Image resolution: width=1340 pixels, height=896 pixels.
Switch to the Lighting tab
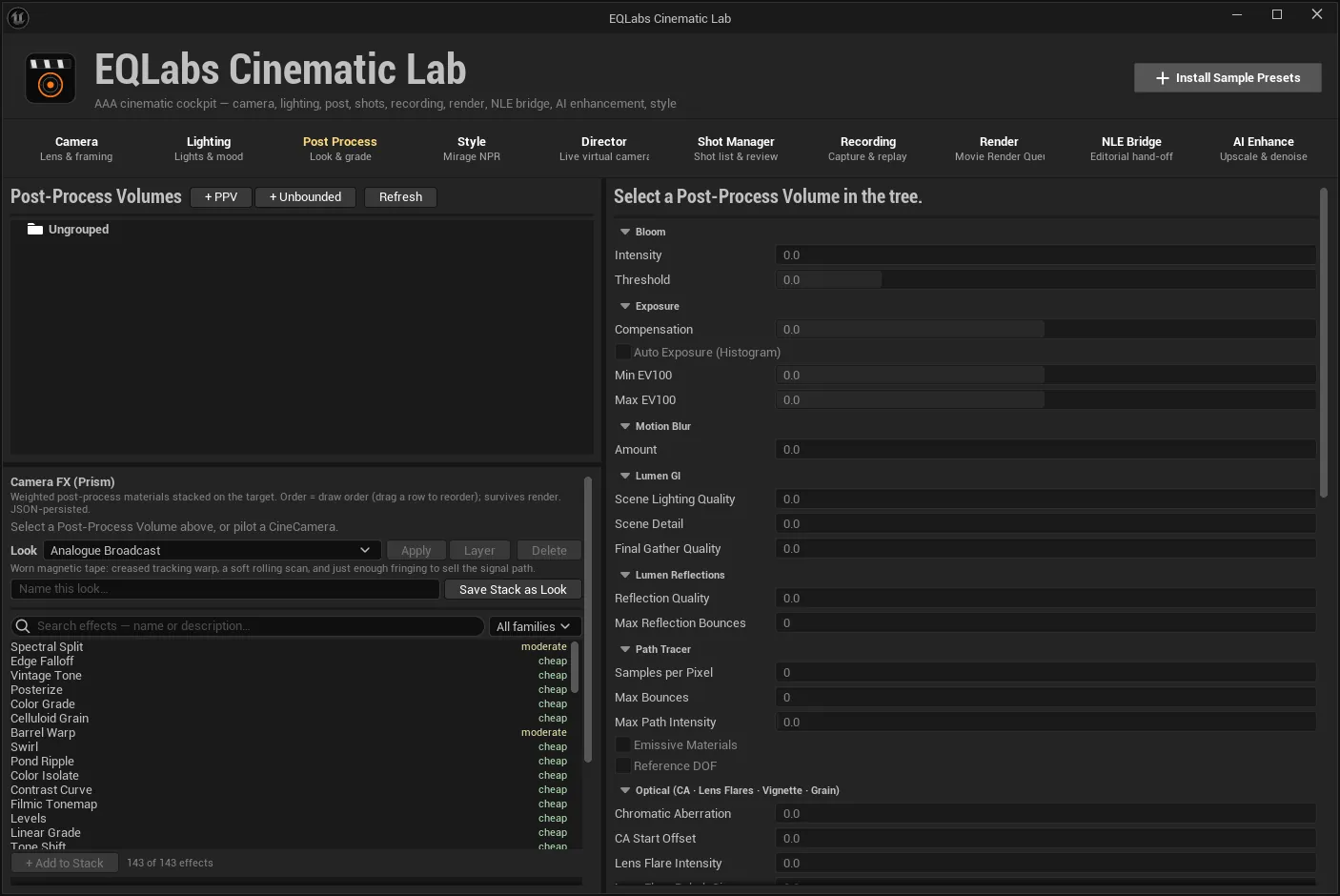pyautogui.click(x=209, y=149)
